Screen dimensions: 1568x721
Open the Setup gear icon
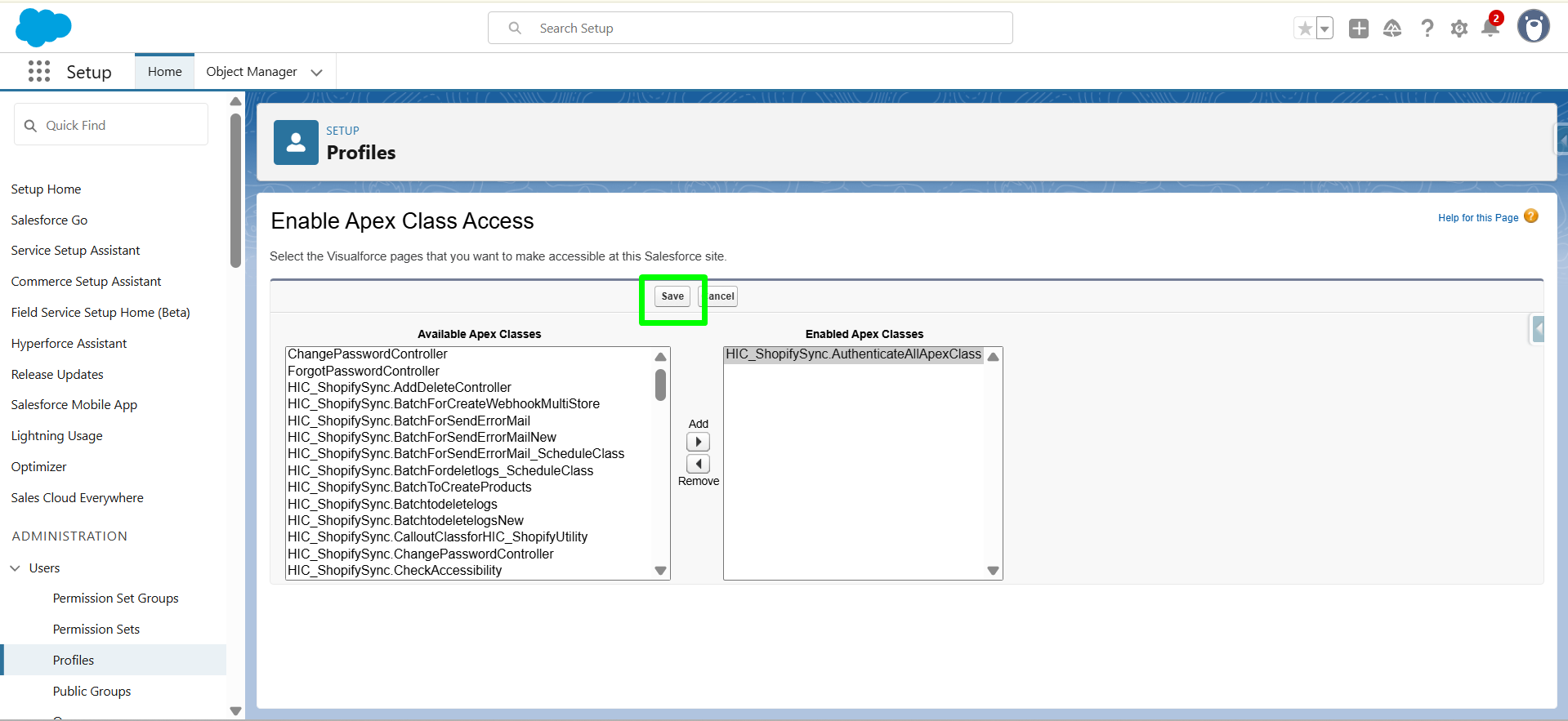pyautogui.click(x=1459, y=29)
